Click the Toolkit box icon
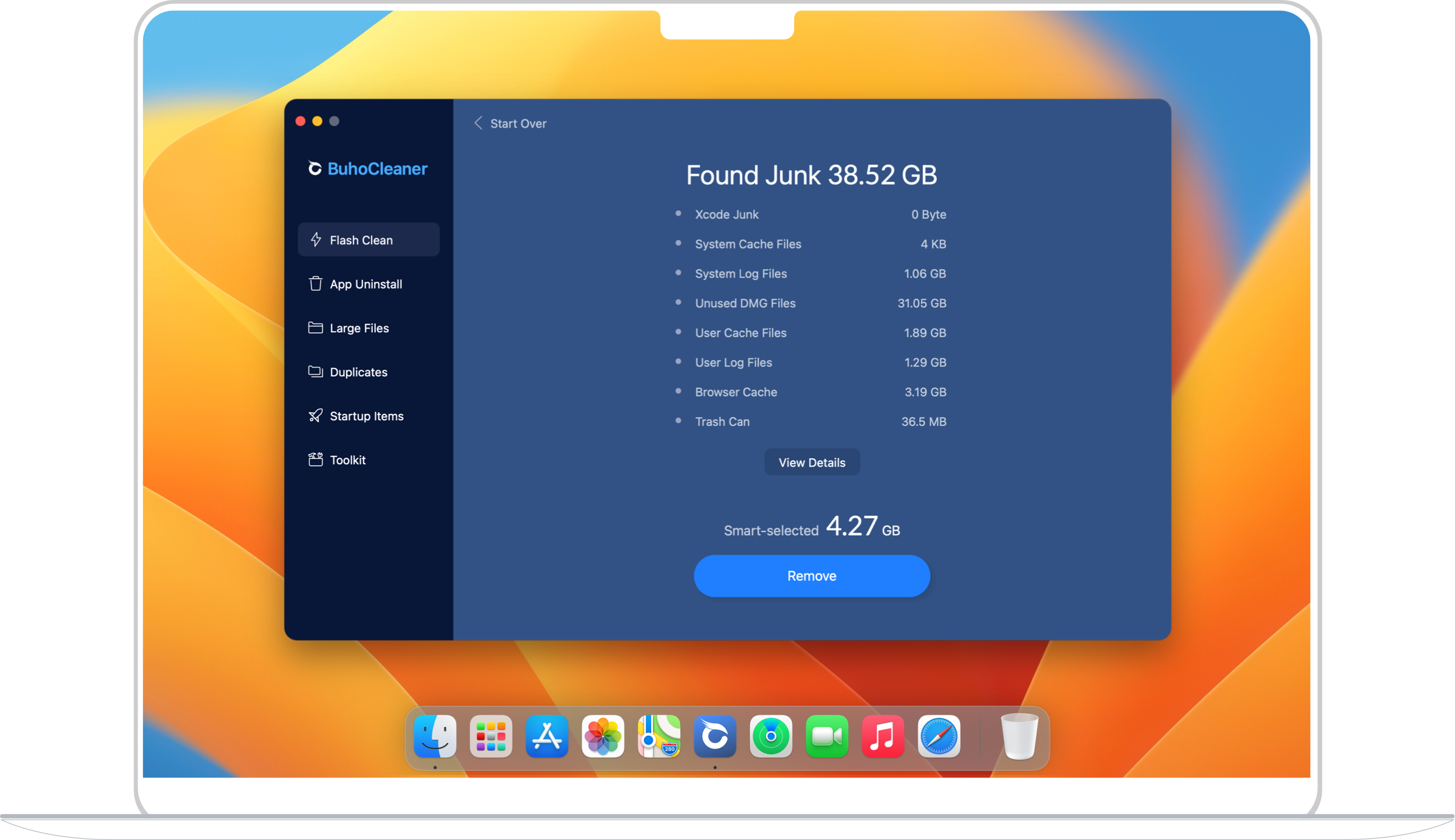1455x840 pixels. point(315,459)
